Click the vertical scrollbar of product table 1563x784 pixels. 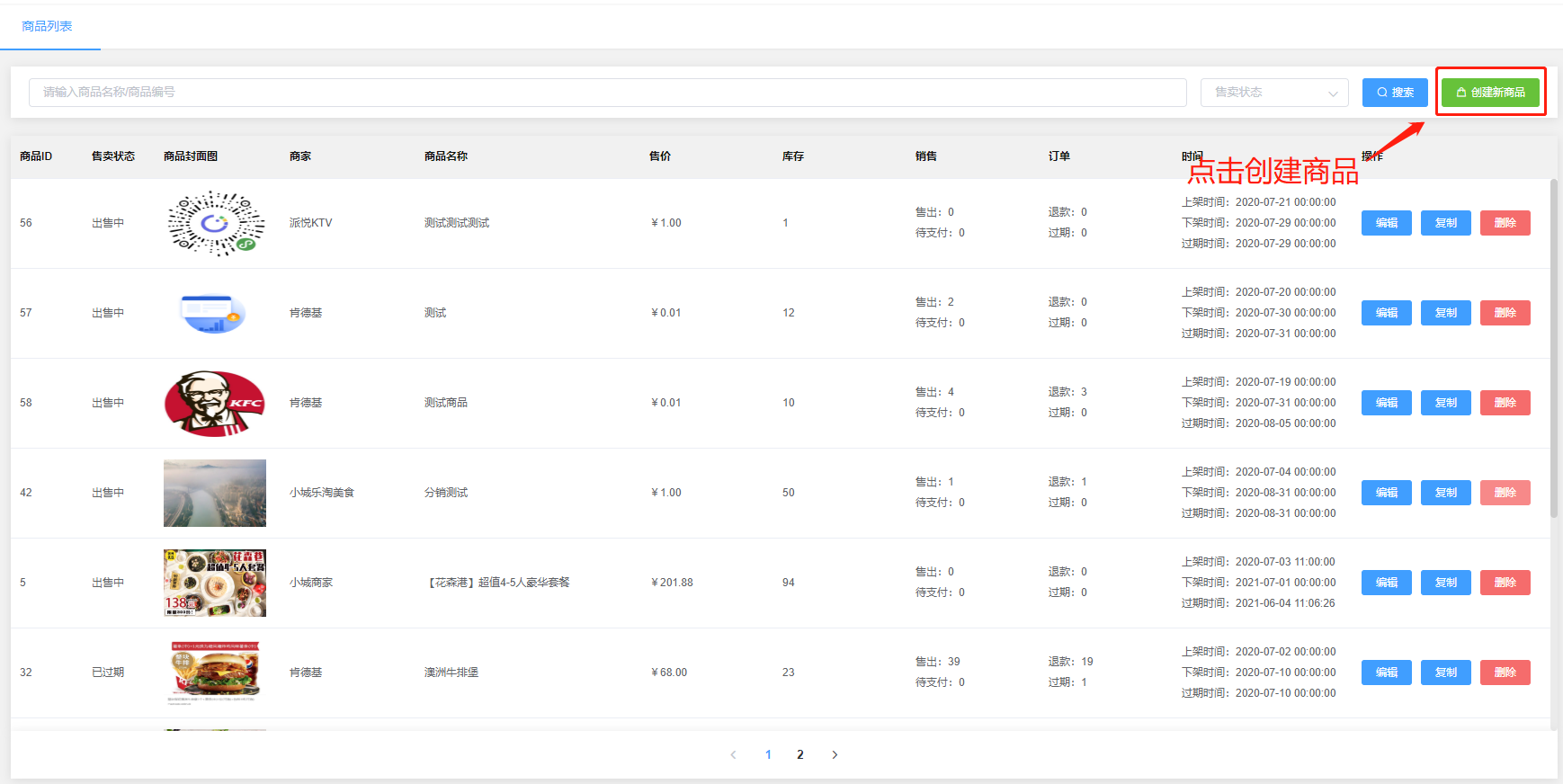pos(1553,349)
